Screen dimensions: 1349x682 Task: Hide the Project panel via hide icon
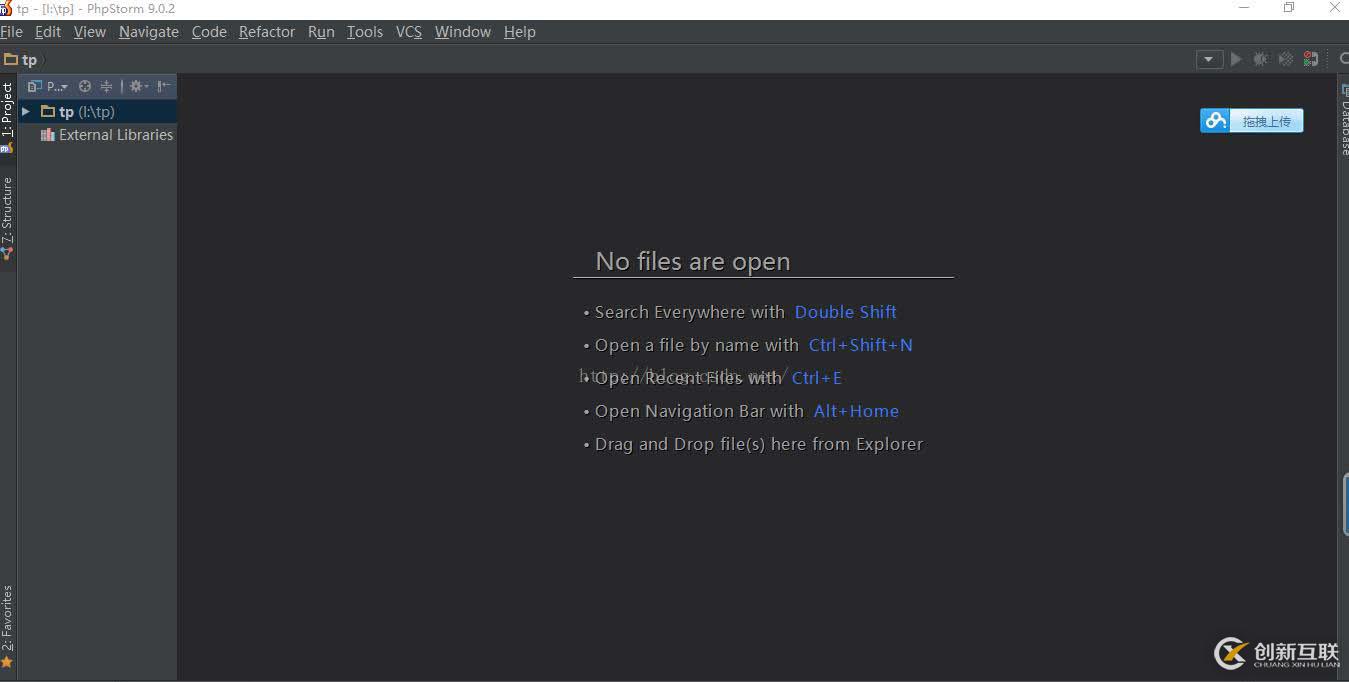tap(163, 86)
